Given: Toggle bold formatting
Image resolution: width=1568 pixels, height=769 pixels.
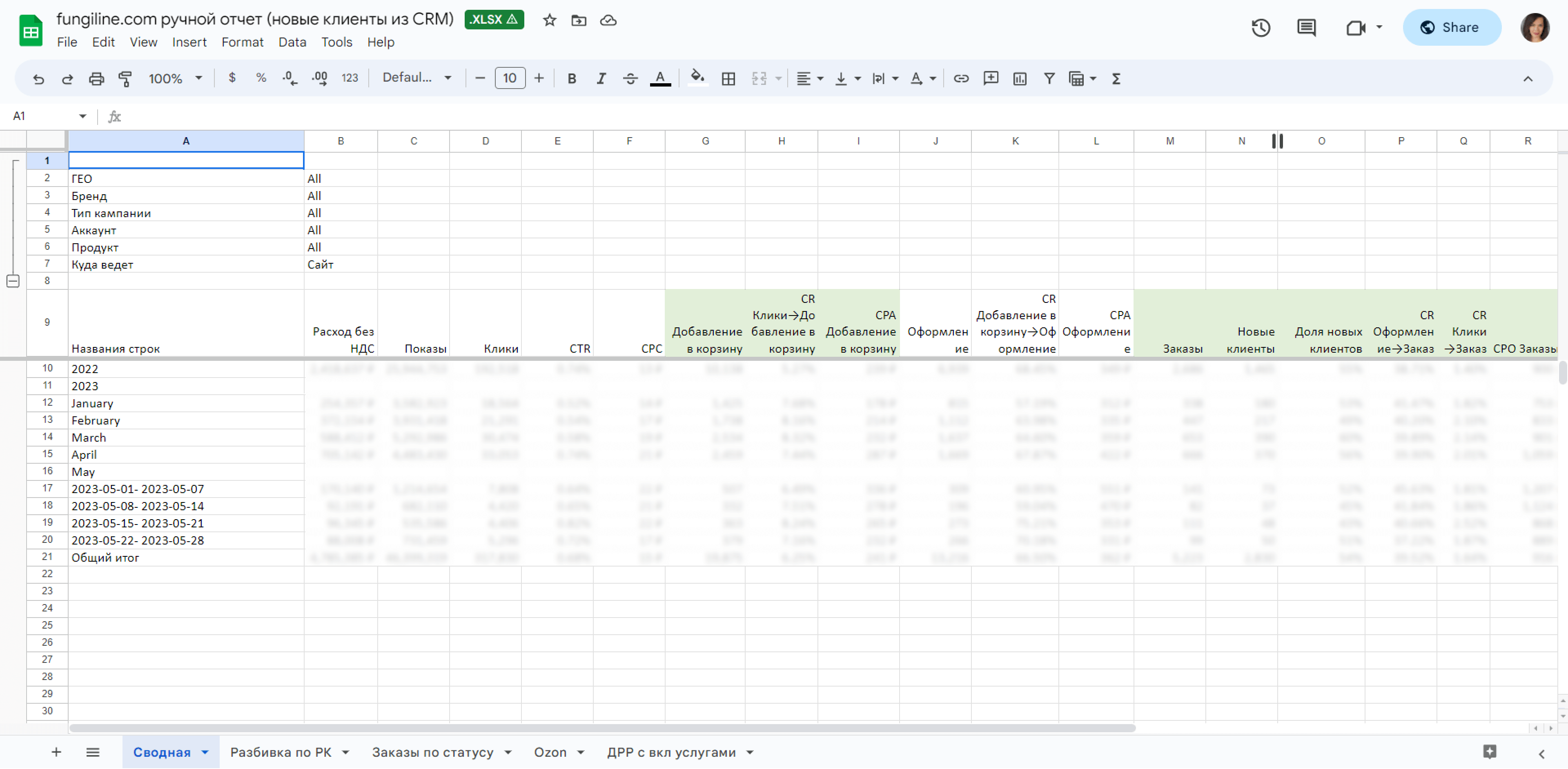Looking at the screenshot, I should 572,78.
